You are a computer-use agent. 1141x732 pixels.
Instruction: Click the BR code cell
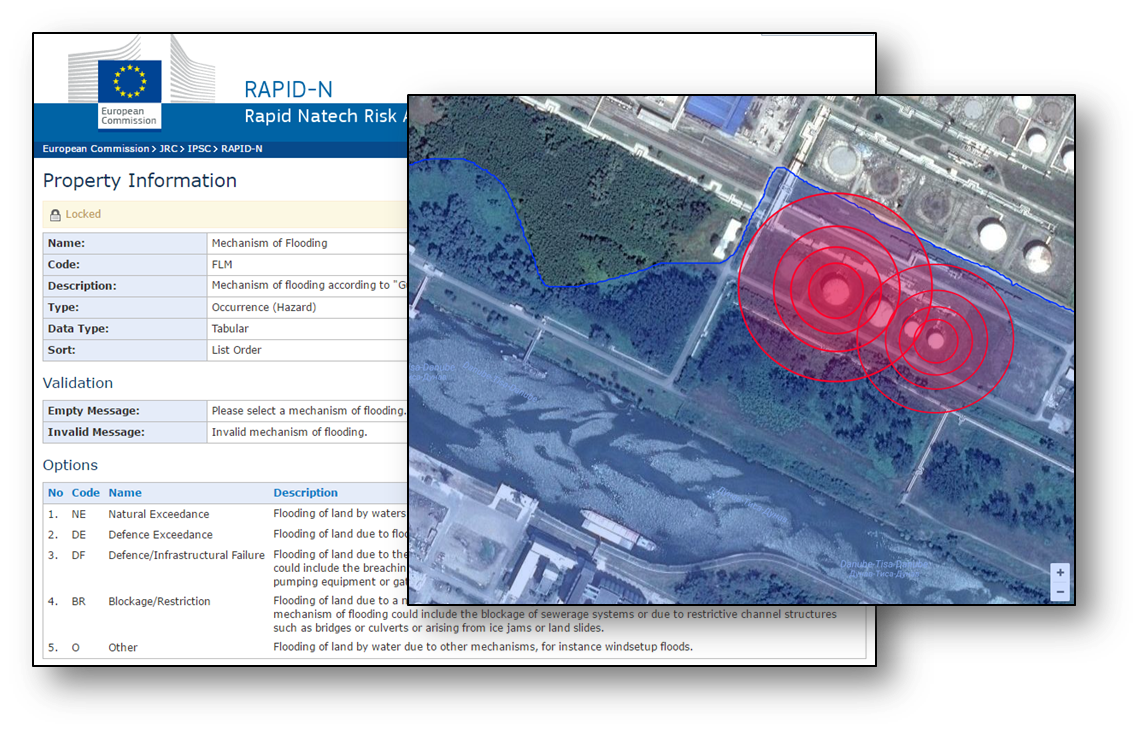click(x=79, y=601)
